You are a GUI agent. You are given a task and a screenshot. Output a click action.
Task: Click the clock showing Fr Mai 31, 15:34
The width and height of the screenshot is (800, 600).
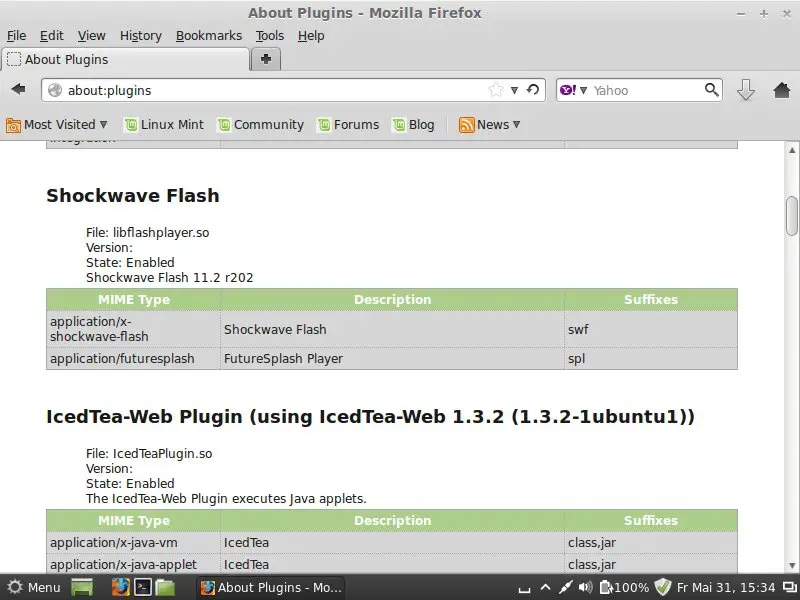(x=726, y=587)
